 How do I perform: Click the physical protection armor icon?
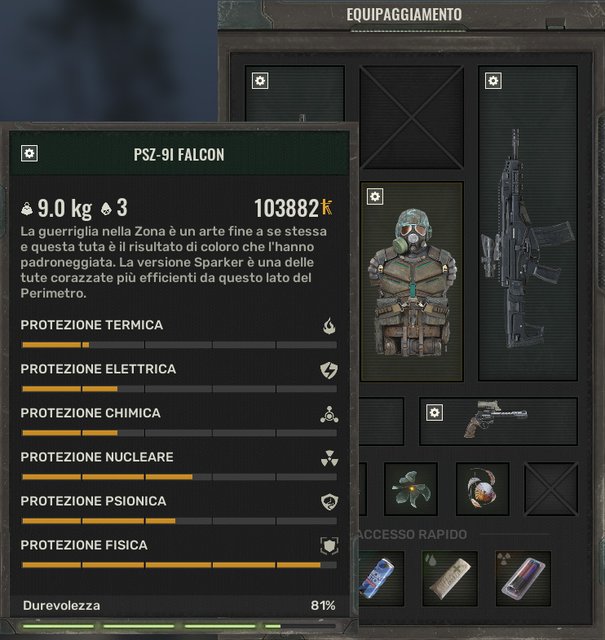pos(329,546)
